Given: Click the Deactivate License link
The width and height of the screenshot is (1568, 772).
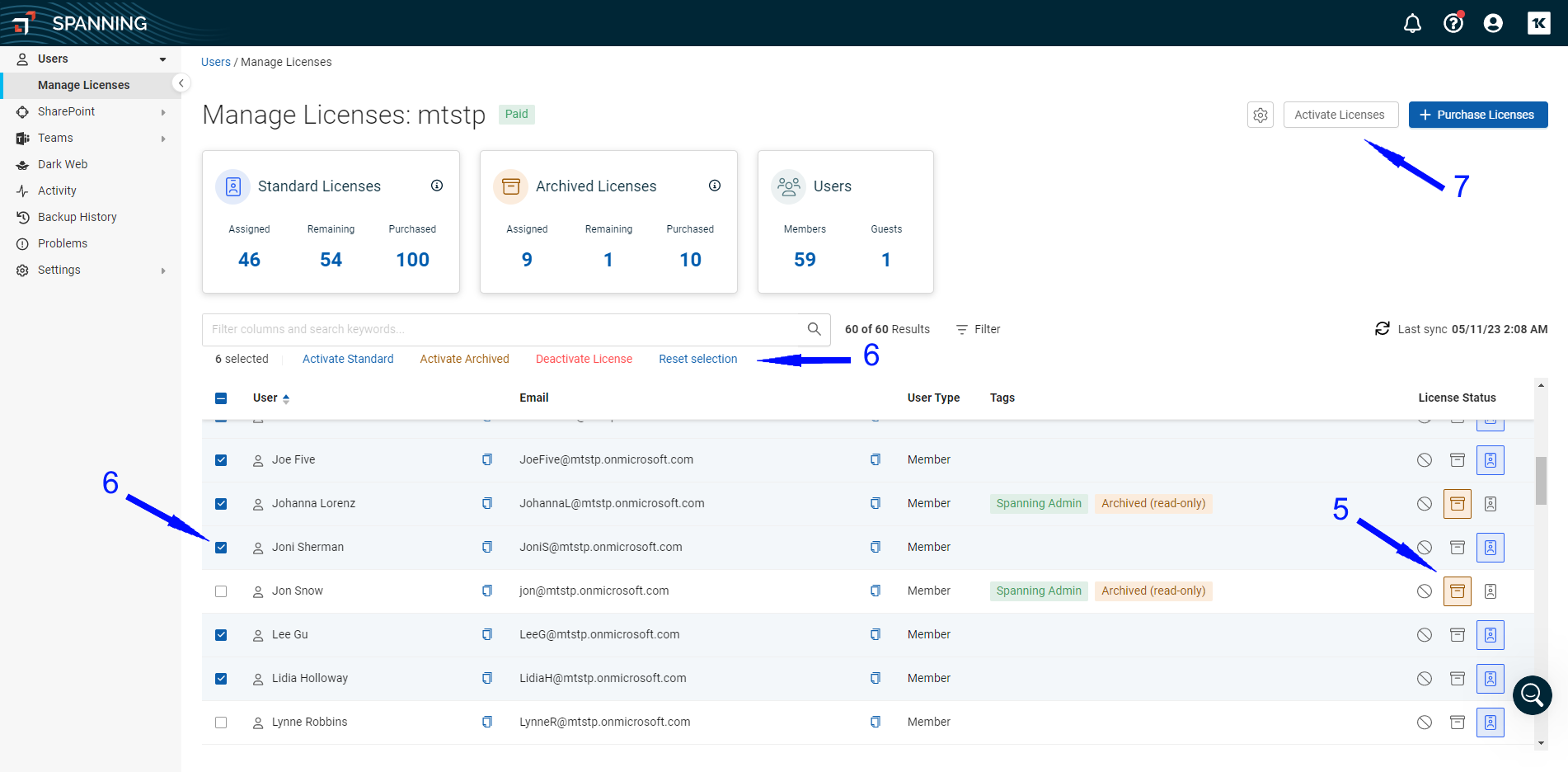Looking at the screenshot, I should point(584,359).
